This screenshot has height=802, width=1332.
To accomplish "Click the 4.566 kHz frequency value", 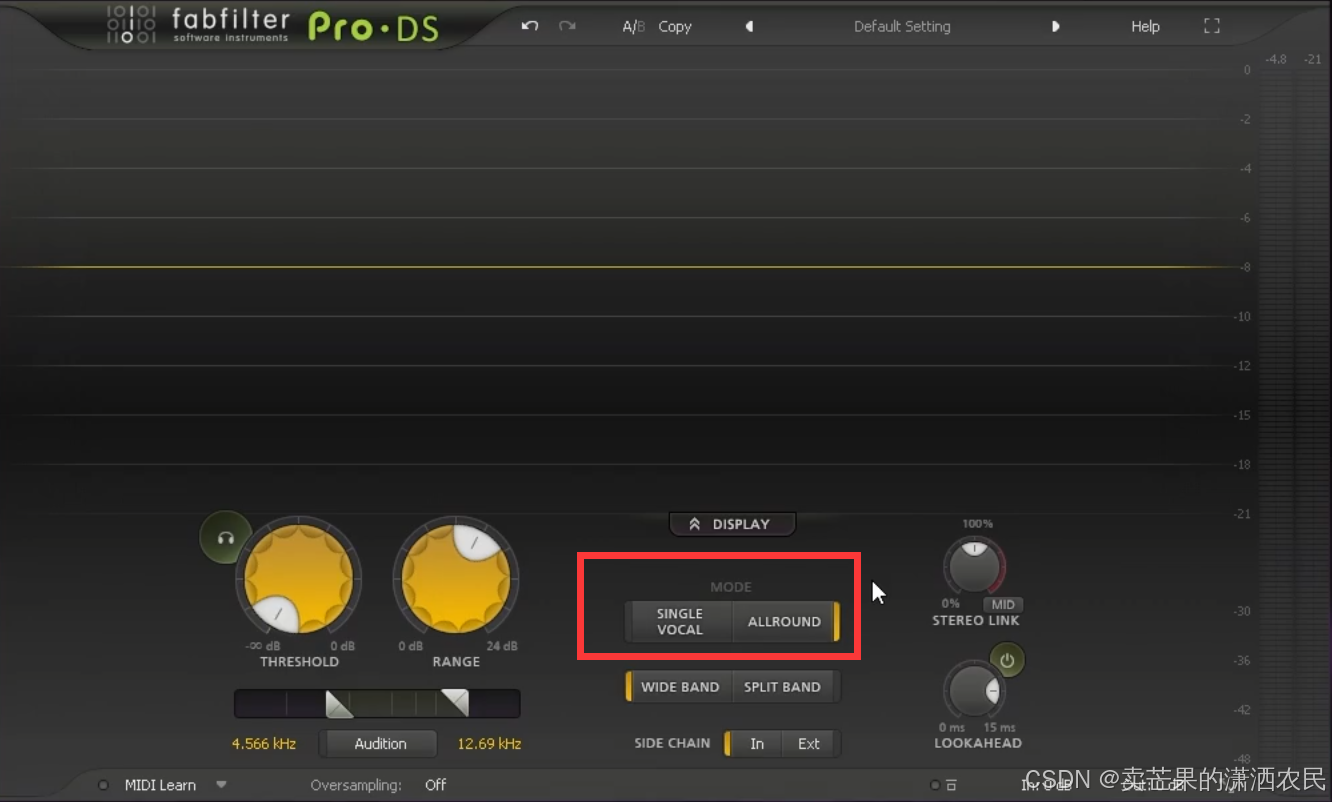I will tap(264, 744).
